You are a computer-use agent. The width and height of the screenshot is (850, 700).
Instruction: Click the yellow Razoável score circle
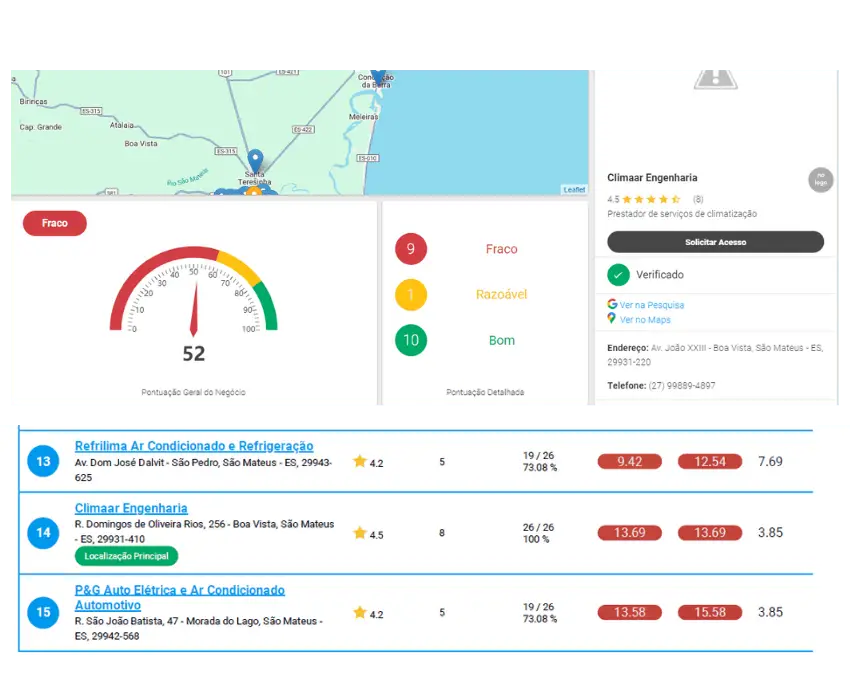(411, 294)
